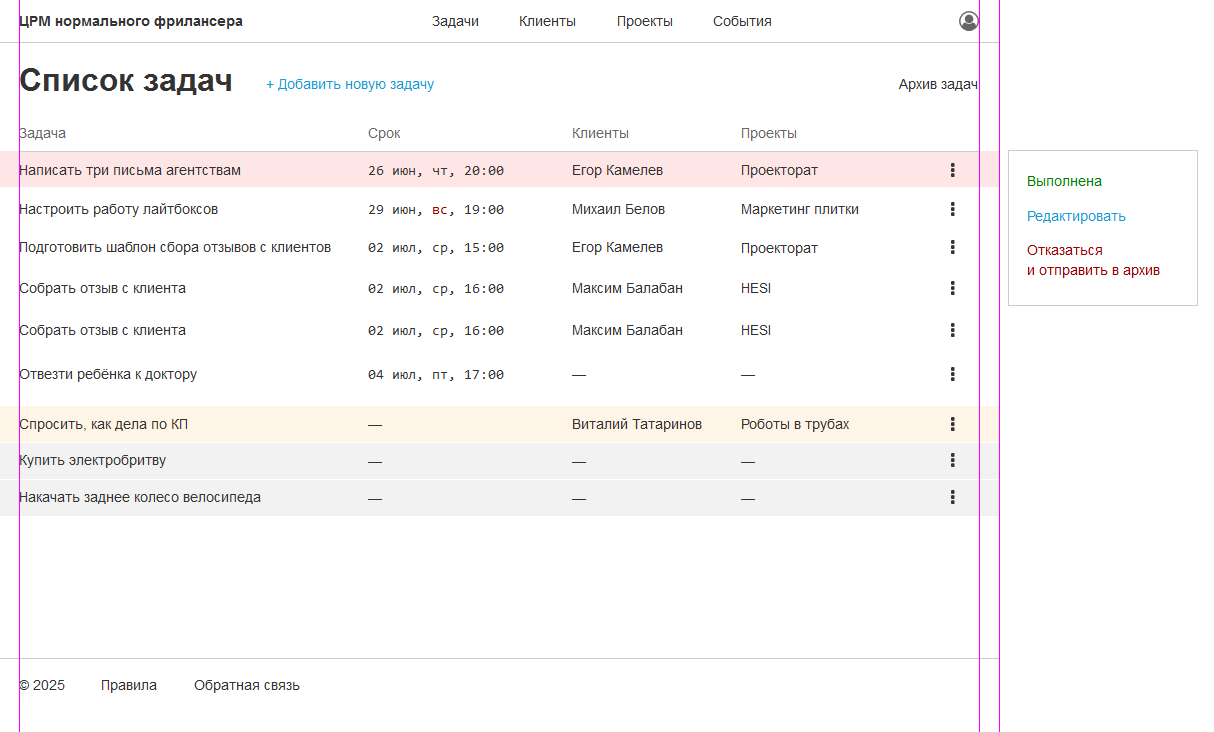Click the three-dot icon for 'Отвезти ребёнка к доктору'
1214x732 pixels.
[952, 374]
